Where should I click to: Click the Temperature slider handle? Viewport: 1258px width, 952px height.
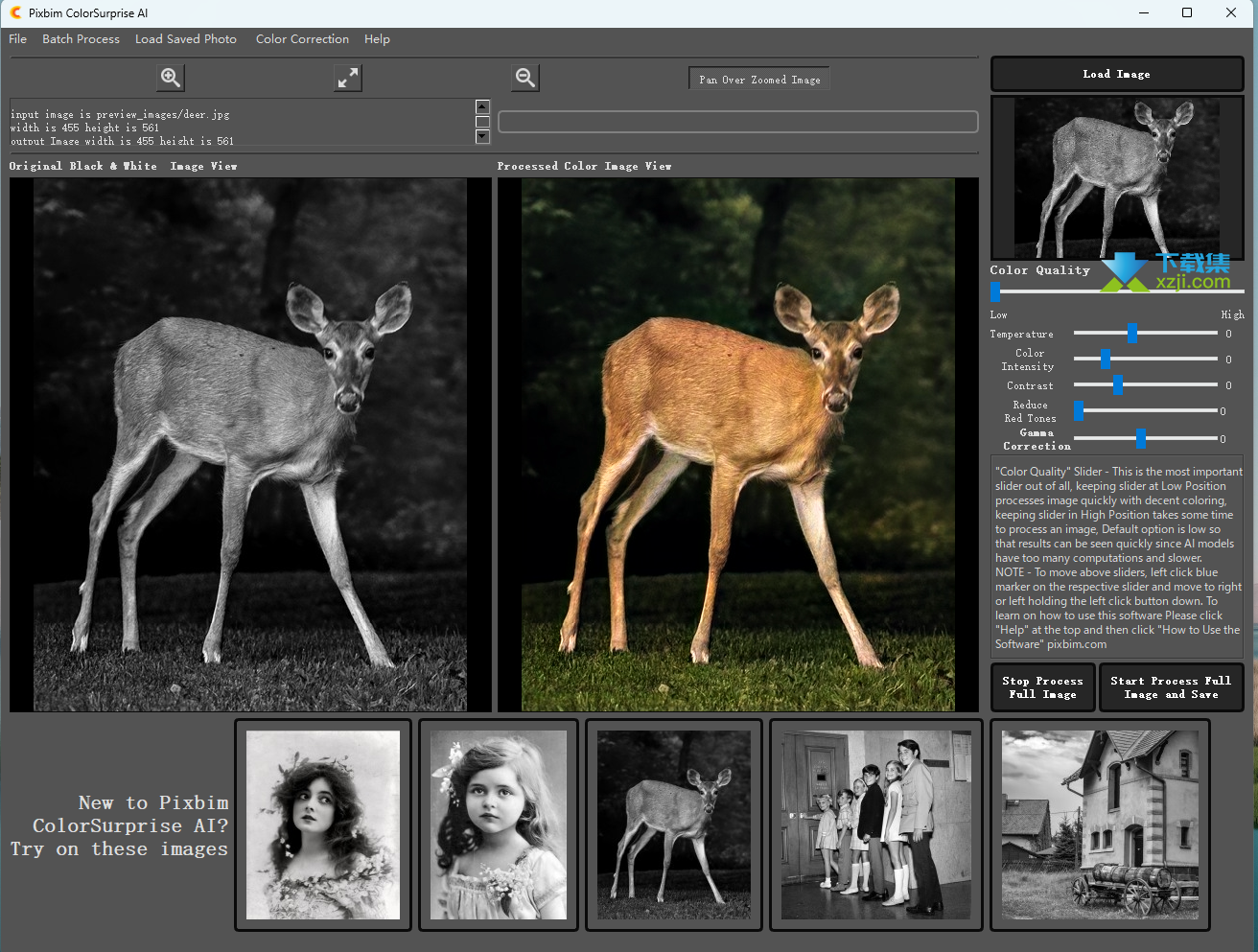1132,334
